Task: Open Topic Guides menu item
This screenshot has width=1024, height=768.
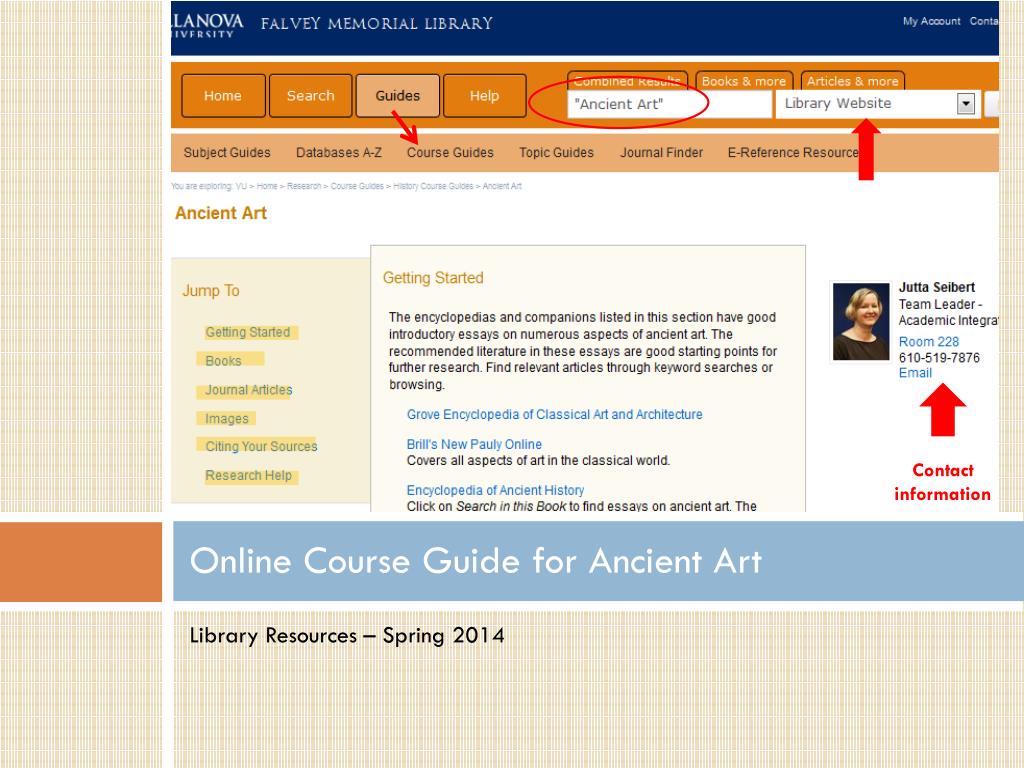Action: tap(556, 153)
